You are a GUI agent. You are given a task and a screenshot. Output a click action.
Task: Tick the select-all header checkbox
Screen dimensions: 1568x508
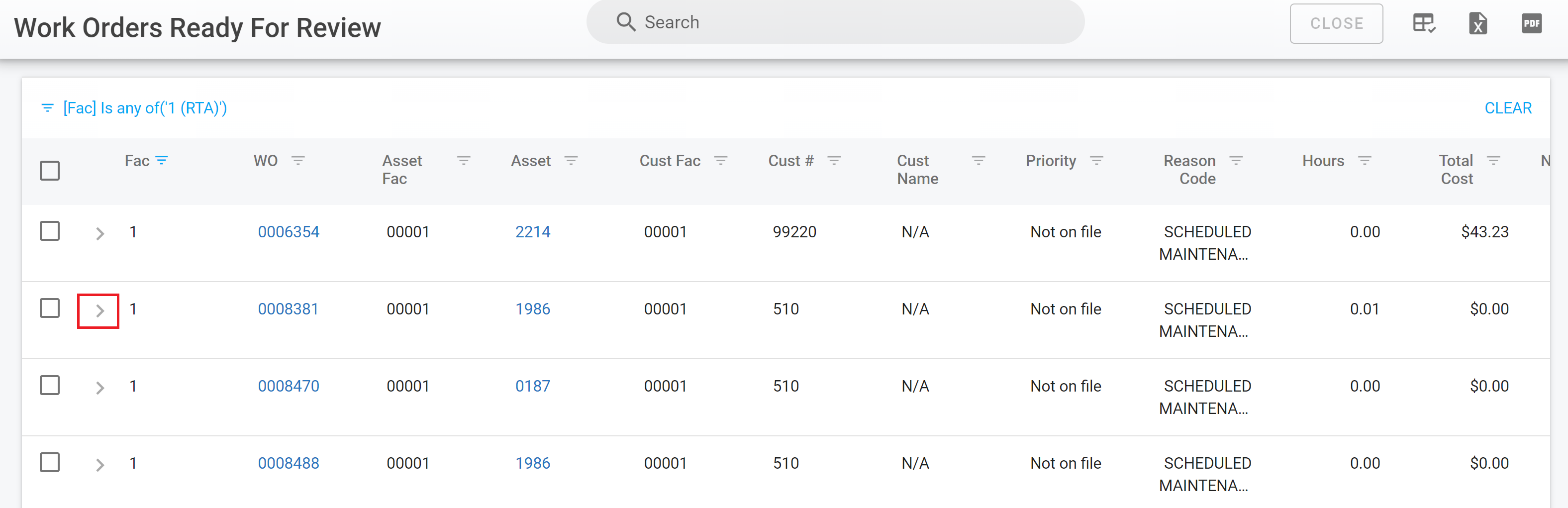point(50,171)
